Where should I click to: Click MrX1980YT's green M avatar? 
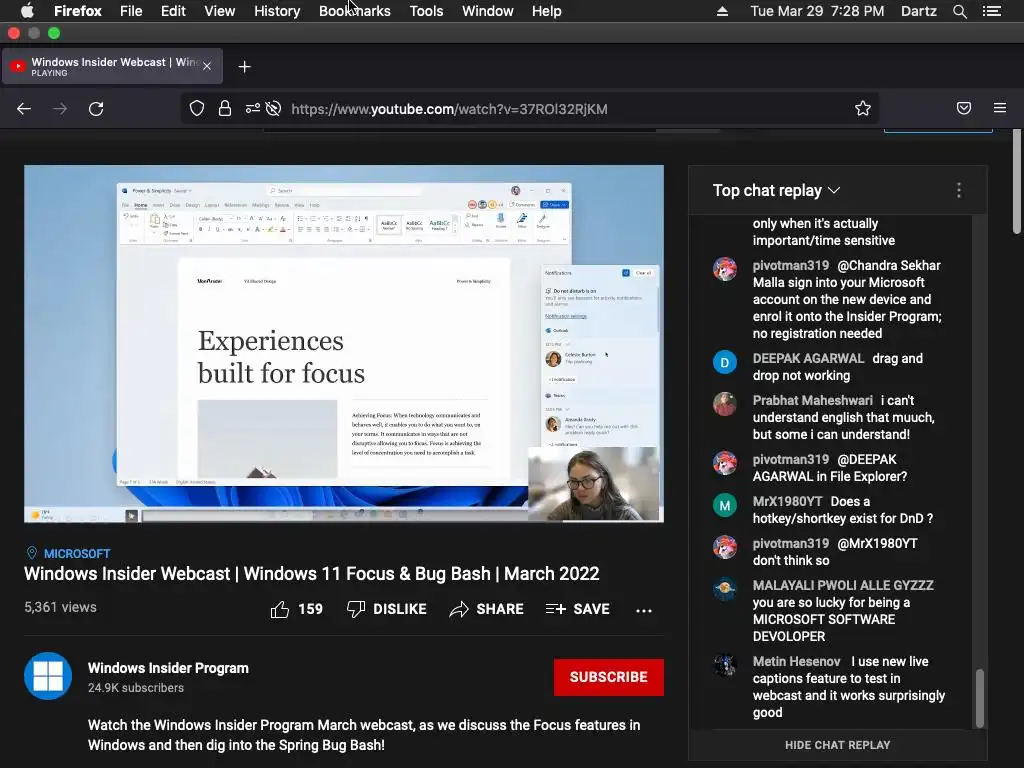click(724, 505)
